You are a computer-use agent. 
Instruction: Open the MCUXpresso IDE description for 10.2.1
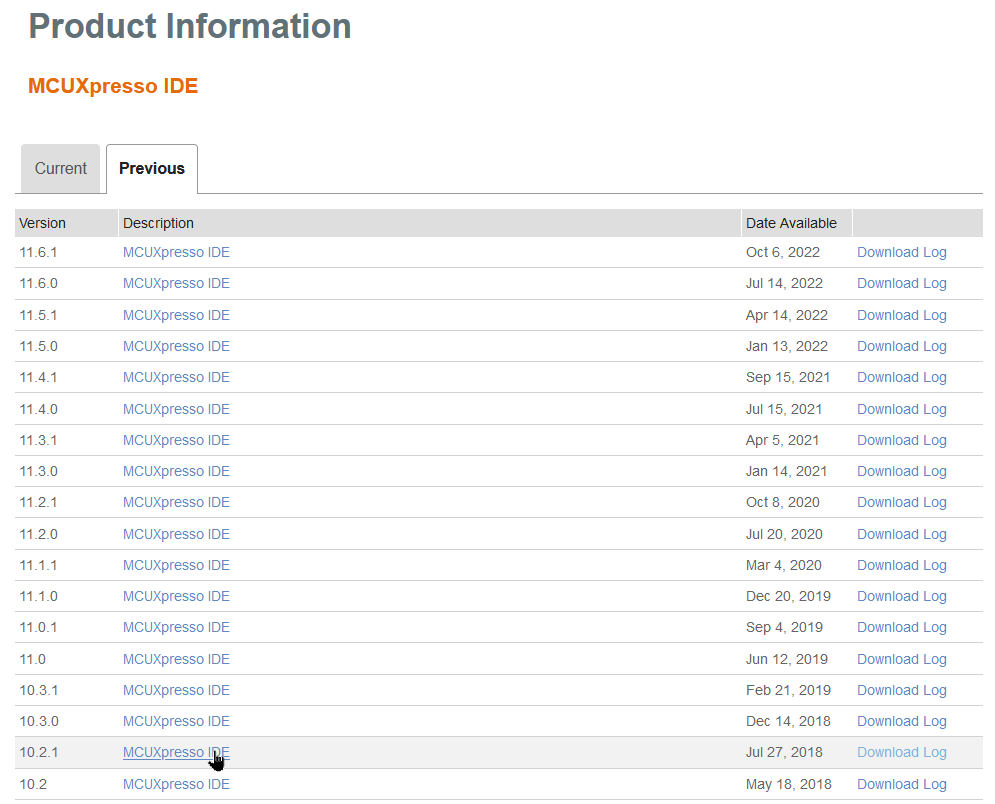point(176,752)
